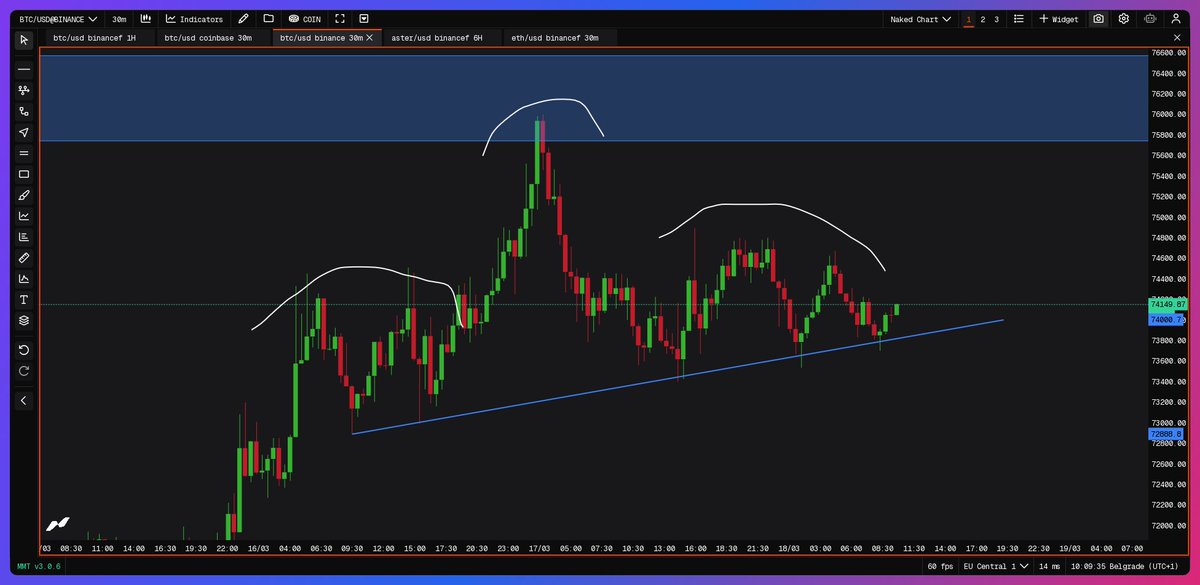Viewport: 1200px width, 585px height.
Task: Click the blue 72889 trendline price label
Action: pos(1167,434)
